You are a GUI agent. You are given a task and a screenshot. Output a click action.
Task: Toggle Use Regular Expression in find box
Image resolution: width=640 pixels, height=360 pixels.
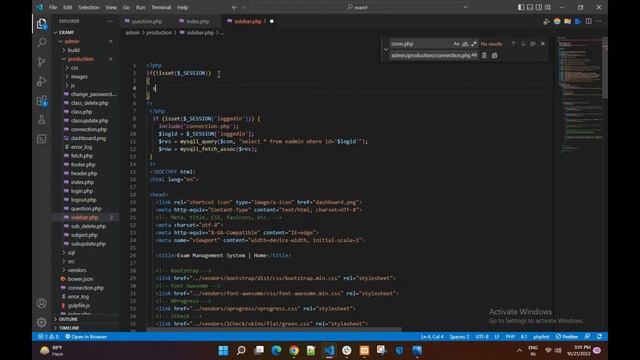point(473,44)
